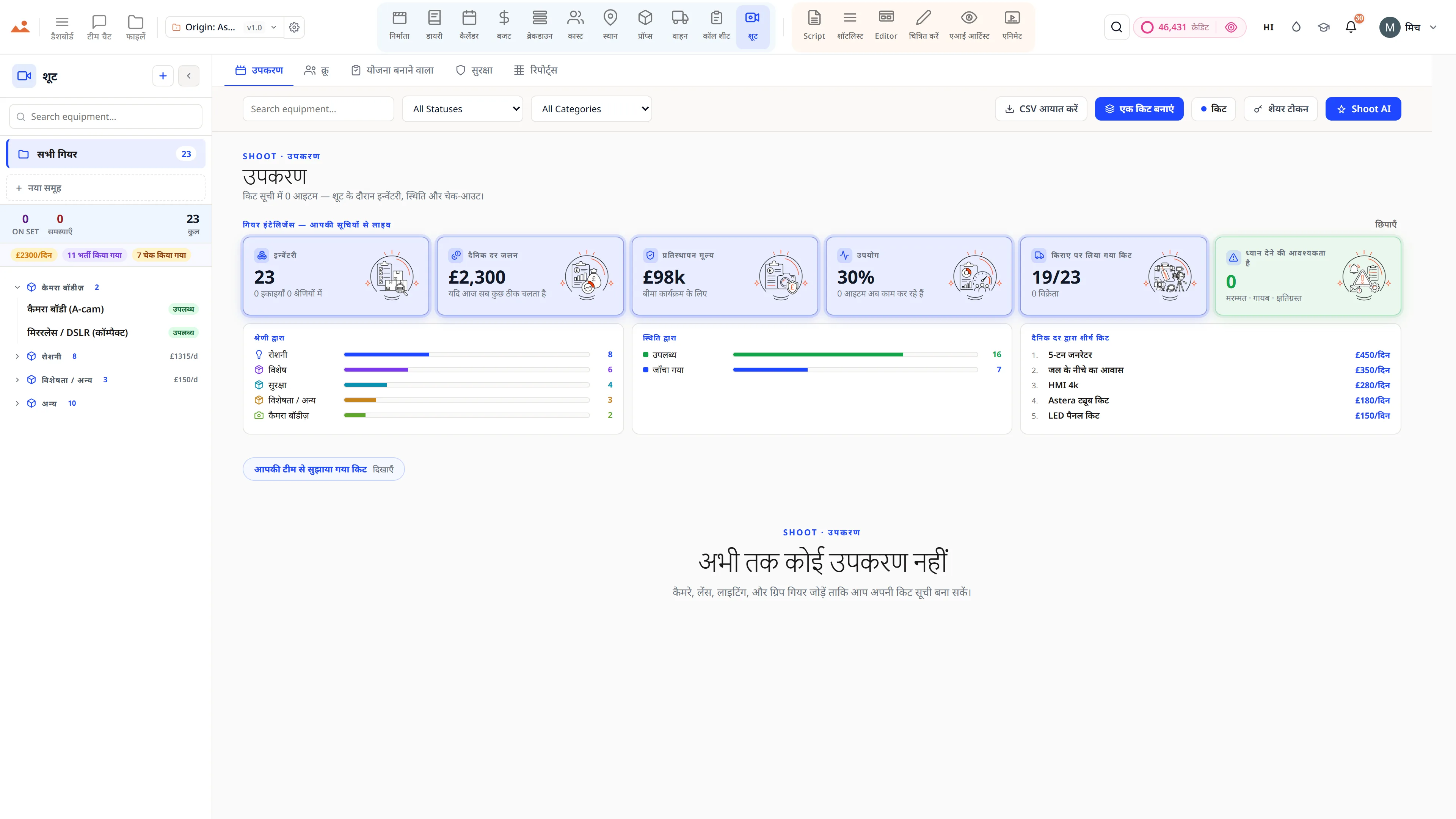1456x819 pixels.
Task: Hide gear intelligence with छिपाएँ
Action: click(1385, 224)
